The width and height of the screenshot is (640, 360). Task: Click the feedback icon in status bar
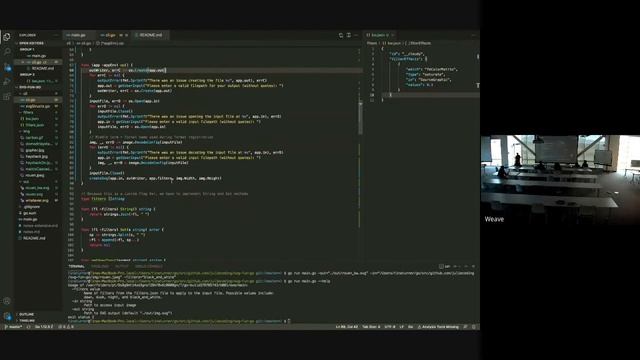[466, 327]
